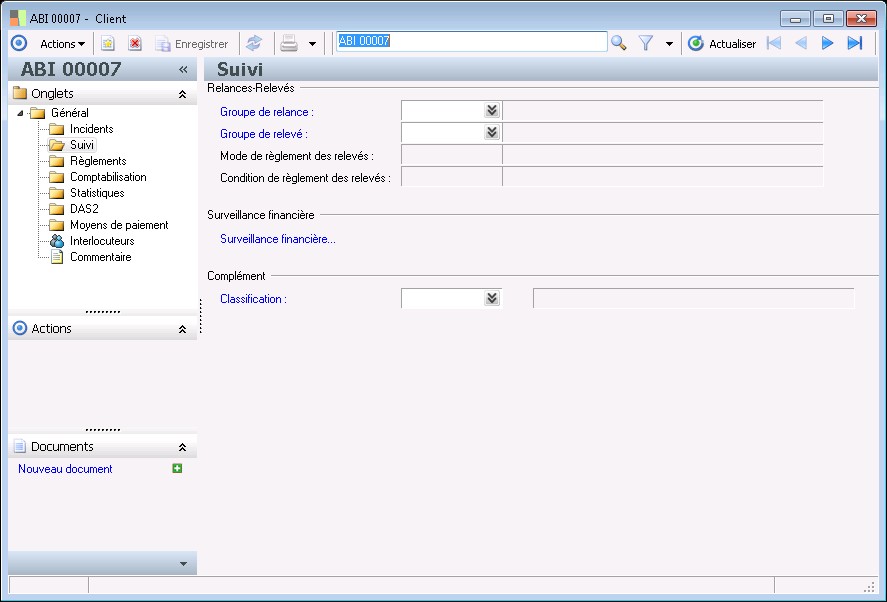
Task: Select Règlements in the tree
Action: (97, 161)
